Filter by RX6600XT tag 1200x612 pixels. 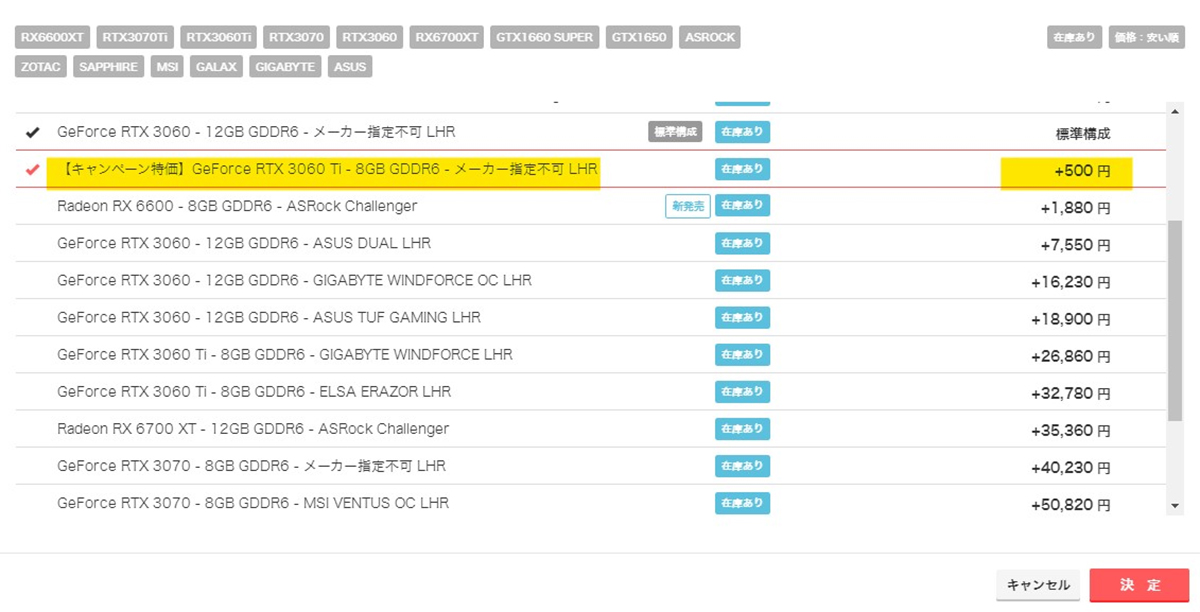pyautogui.click(x=52, y=37)
